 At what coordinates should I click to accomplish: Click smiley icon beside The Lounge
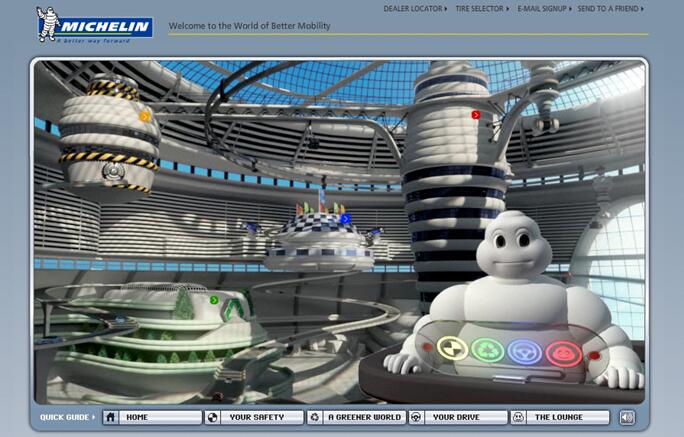click(518, 417)
